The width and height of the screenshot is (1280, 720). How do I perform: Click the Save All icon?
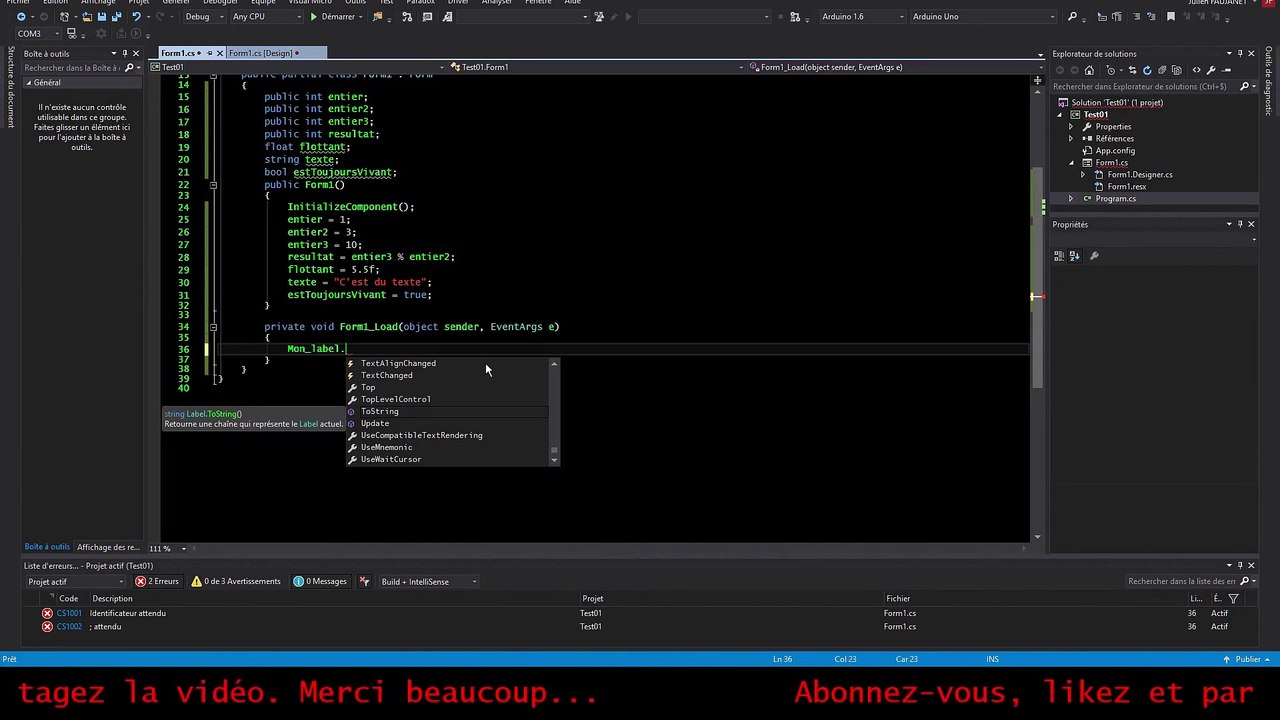pyautogui.click(x=115, y=17)
